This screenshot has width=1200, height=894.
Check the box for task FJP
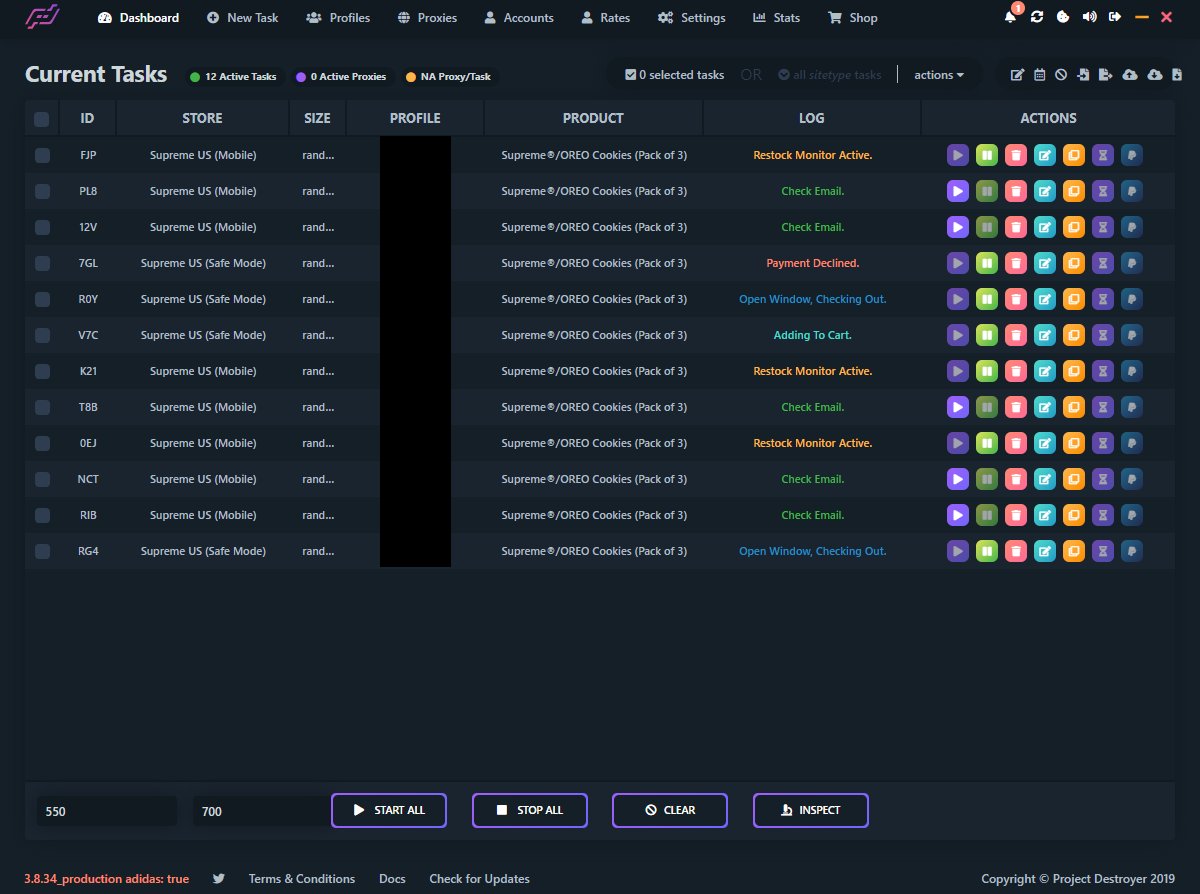(42, 155)
